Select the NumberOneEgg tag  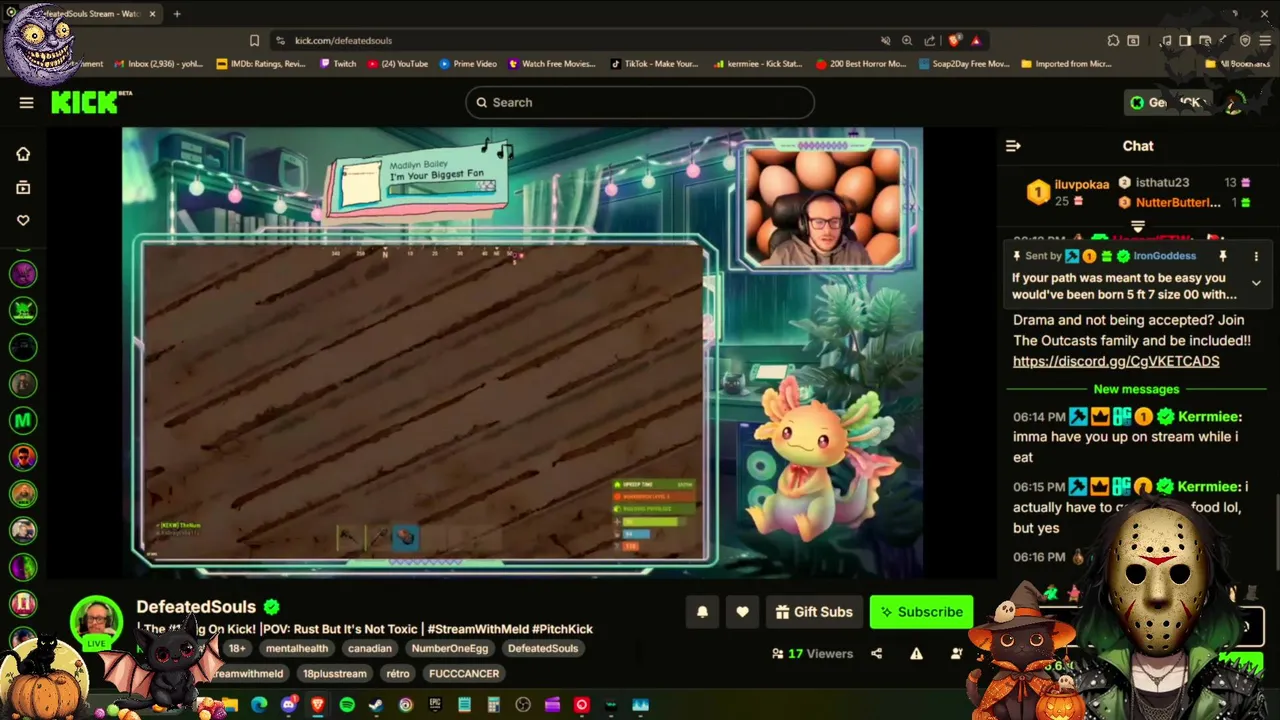(451, 648)
